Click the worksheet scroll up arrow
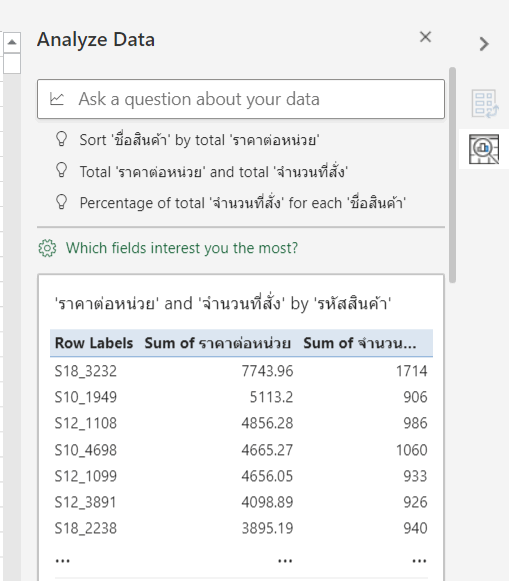The image size is (509, 581). pyautogui.click(x=12, y=42)
